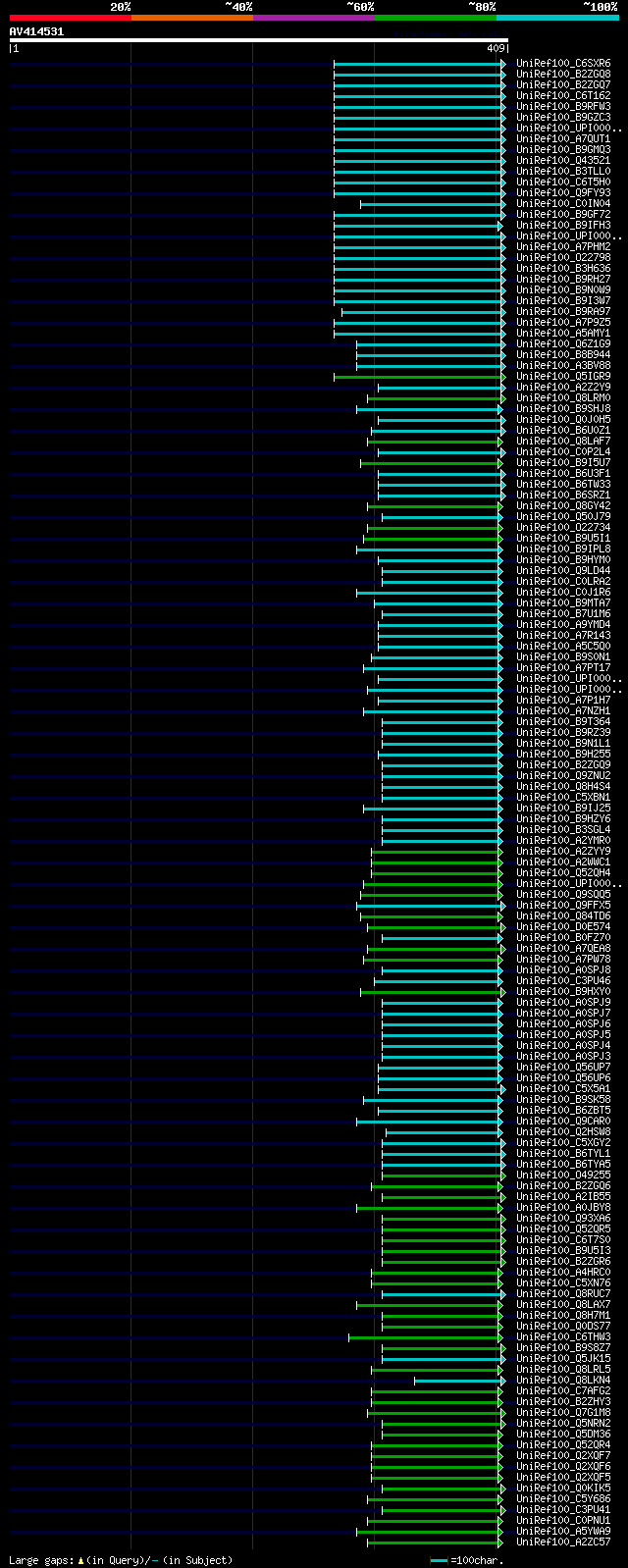Click hit label UniRef100_B6TW33
The image size is (628, 1568).
click(x=563, y=485)
